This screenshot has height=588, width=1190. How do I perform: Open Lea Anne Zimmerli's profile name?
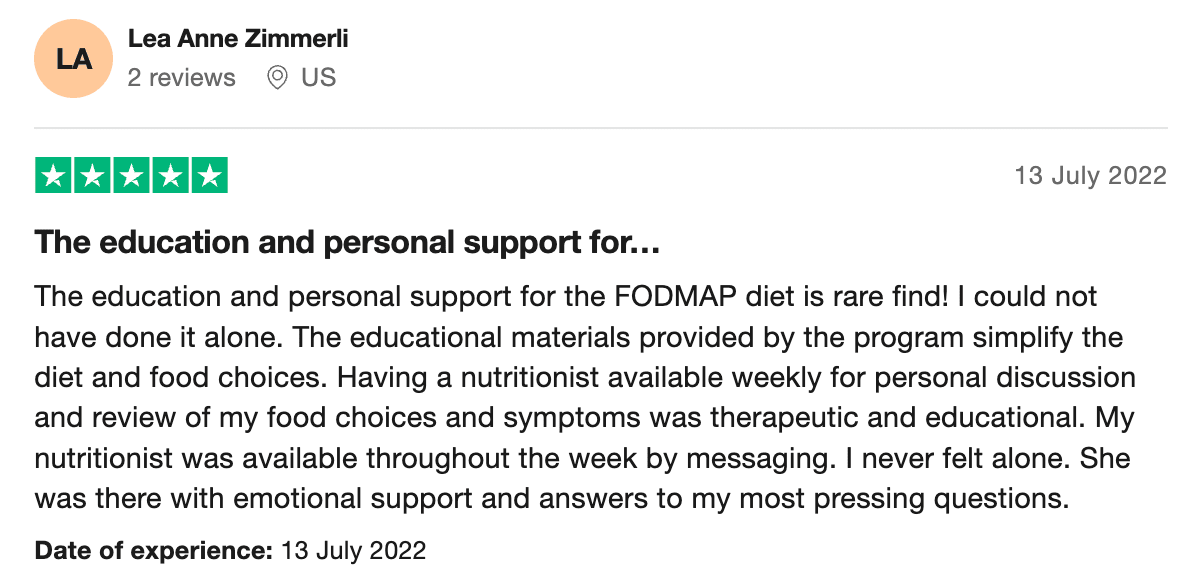238,39
